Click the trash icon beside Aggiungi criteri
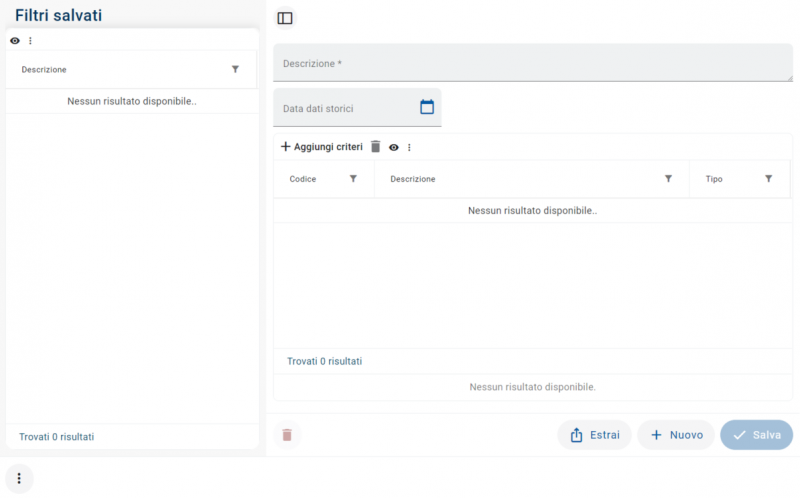 point(376,147)
